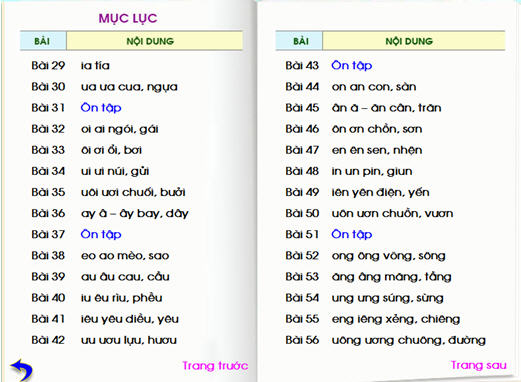Open Bài 51 Ôn tập lesson
The height and width of the screenshot is (382, 521).
352,235
